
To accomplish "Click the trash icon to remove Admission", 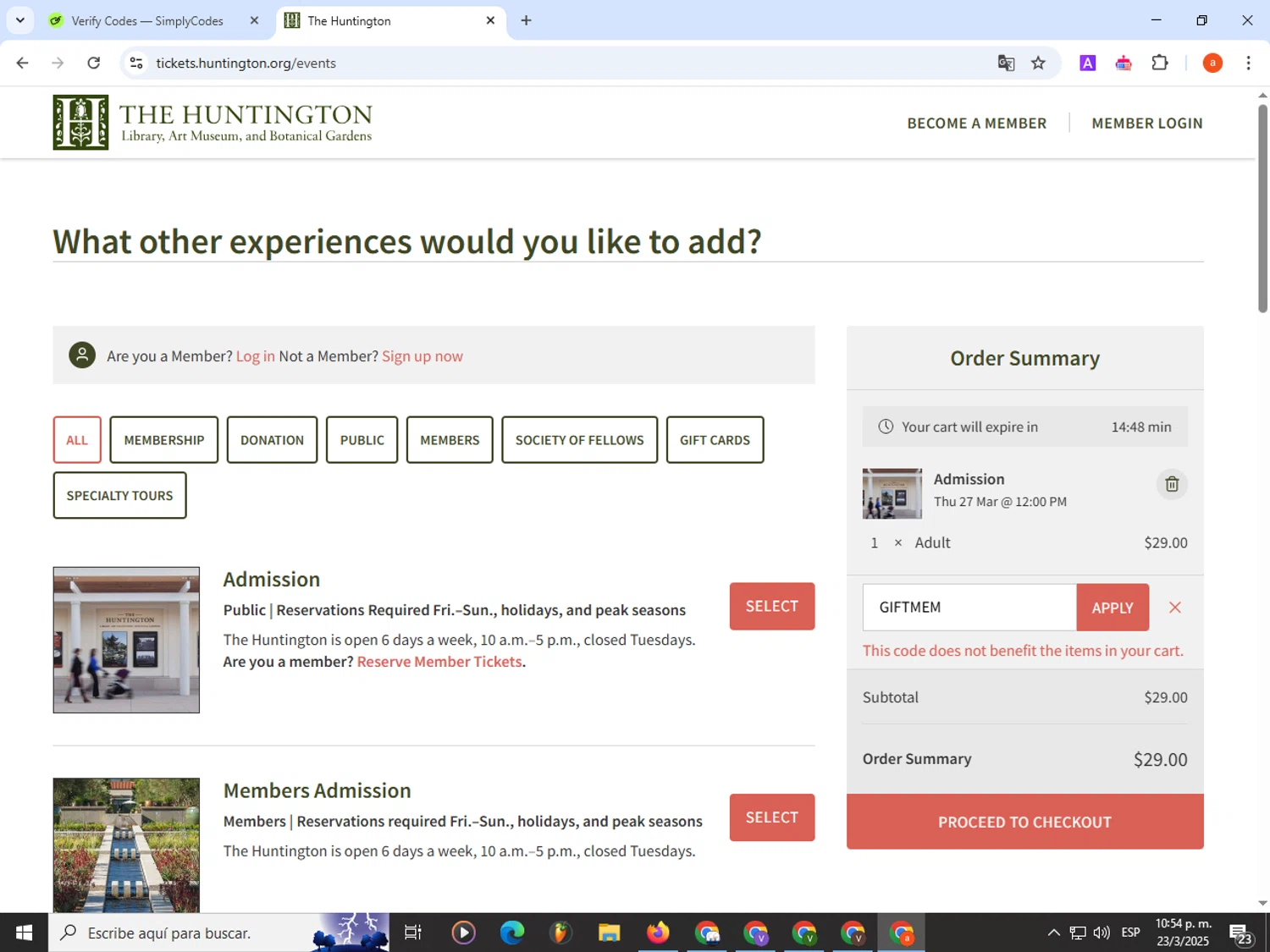I will pos(1172,484).
